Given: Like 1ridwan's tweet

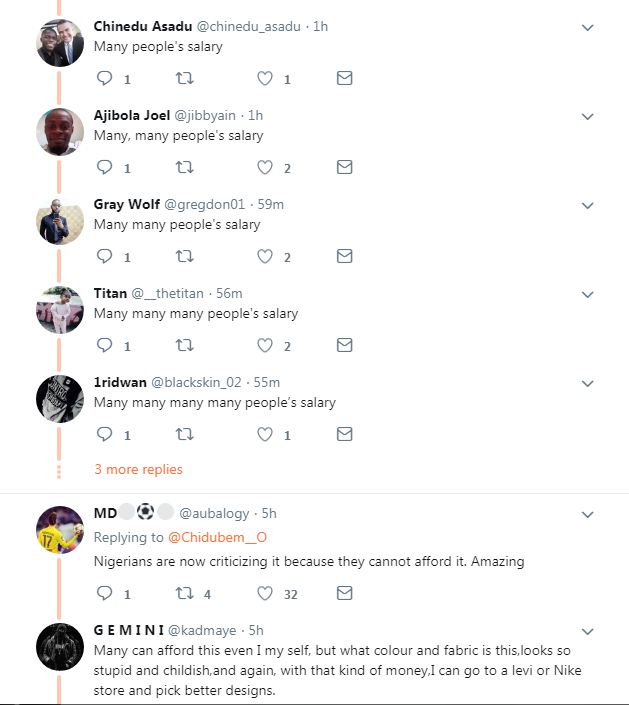Looking at the screenshot, I should click(264, 435).
